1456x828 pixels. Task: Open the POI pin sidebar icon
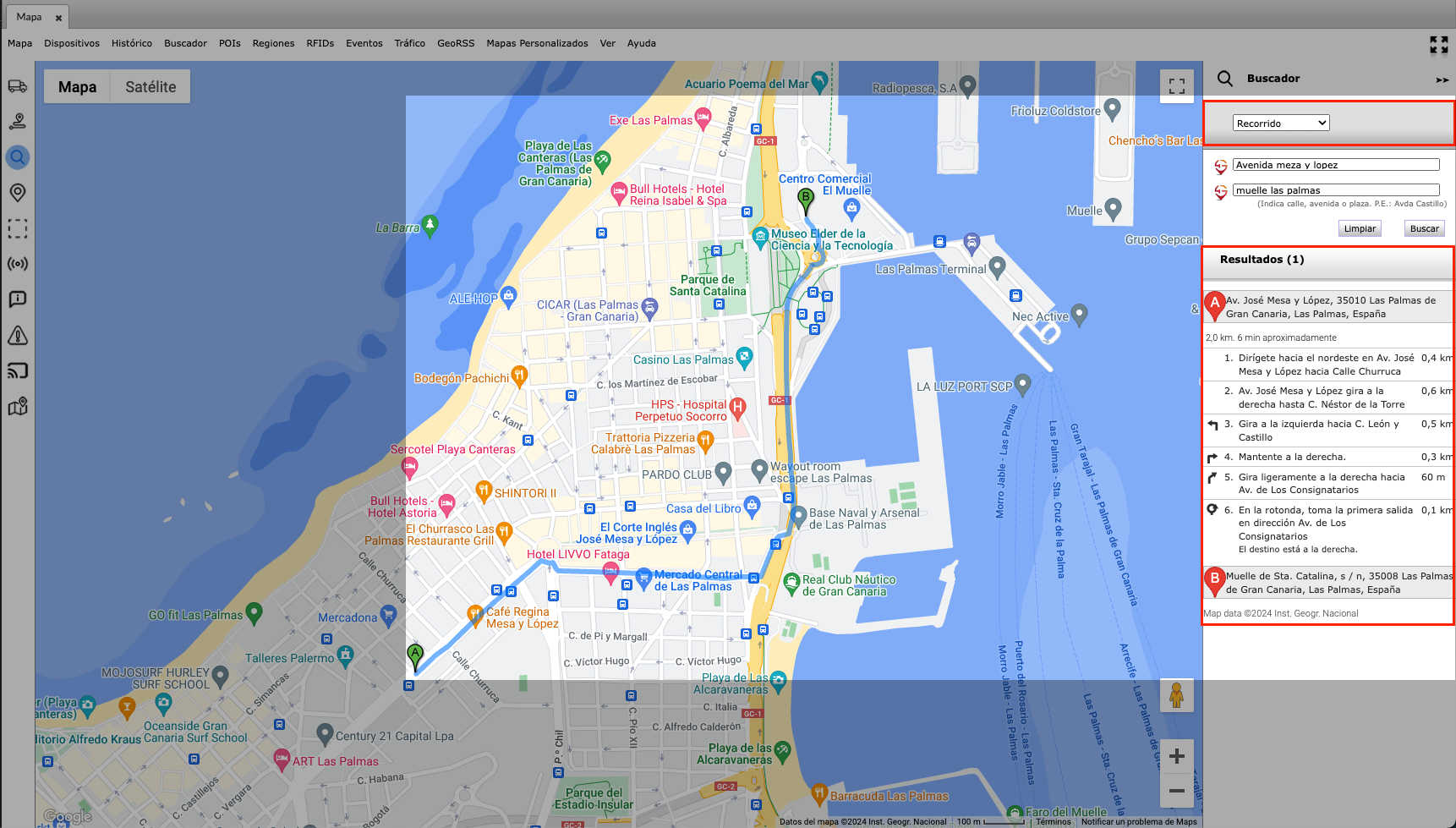(x=17, y=193)
